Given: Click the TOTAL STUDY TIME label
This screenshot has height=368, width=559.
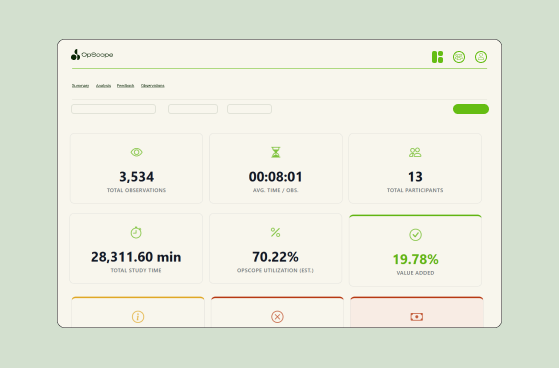Looking at the screenshot, I should tap(136, 270).
